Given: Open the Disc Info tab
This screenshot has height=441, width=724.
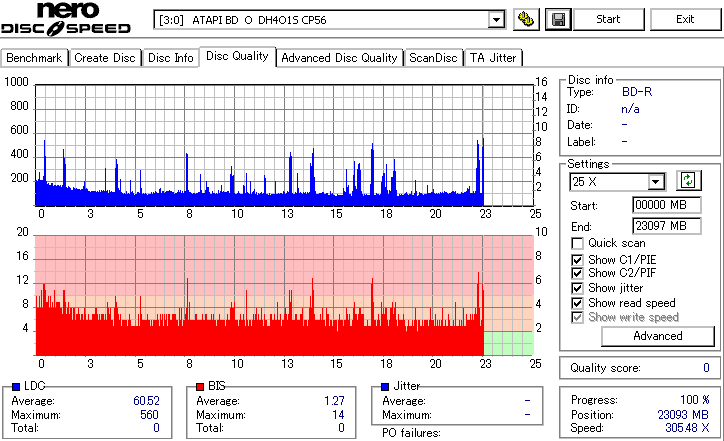Looking at the screenshot, I should point(170,58).
